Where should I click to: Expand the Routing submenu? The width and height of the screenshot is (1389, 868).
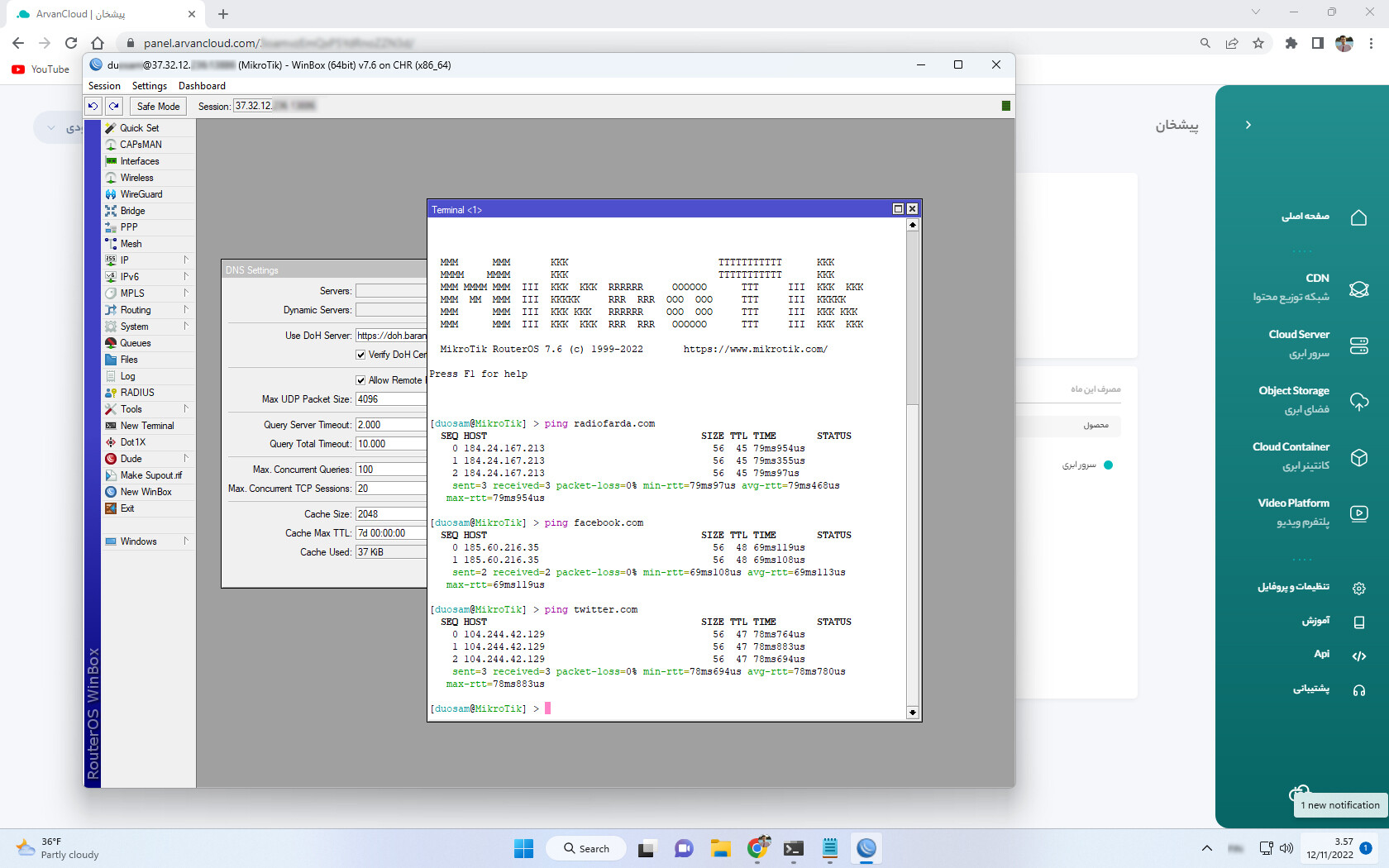coord(147,310)
